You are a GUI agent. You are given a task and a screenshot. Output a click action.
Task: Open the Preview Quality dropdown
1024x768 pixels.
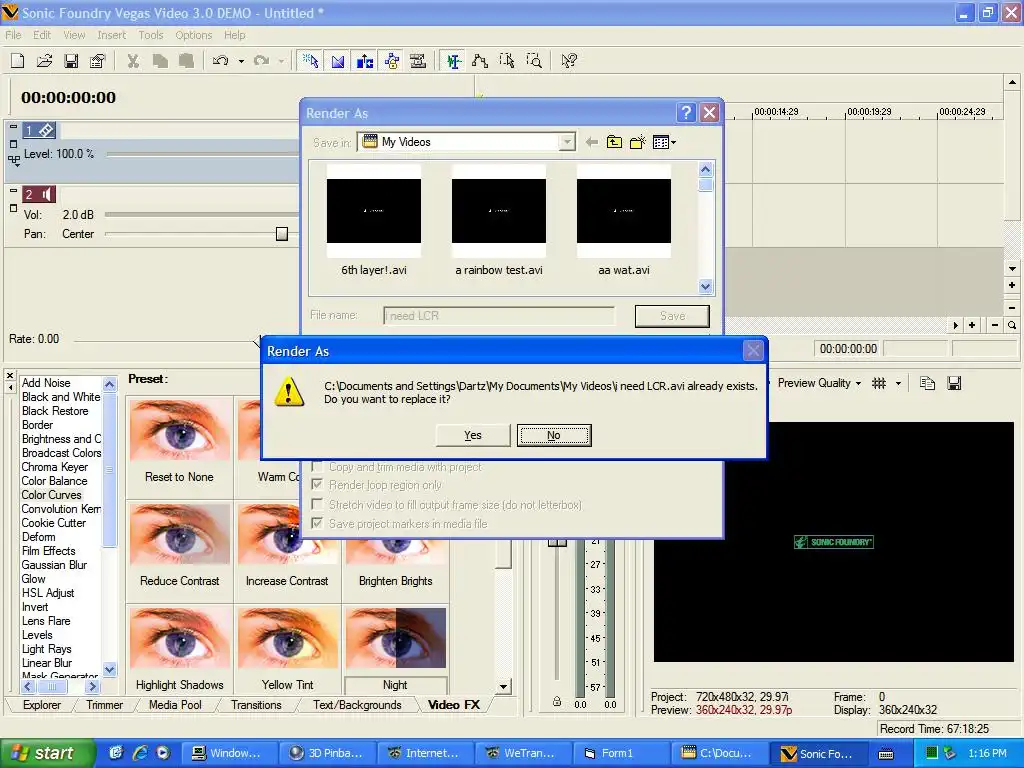[819, 383]
